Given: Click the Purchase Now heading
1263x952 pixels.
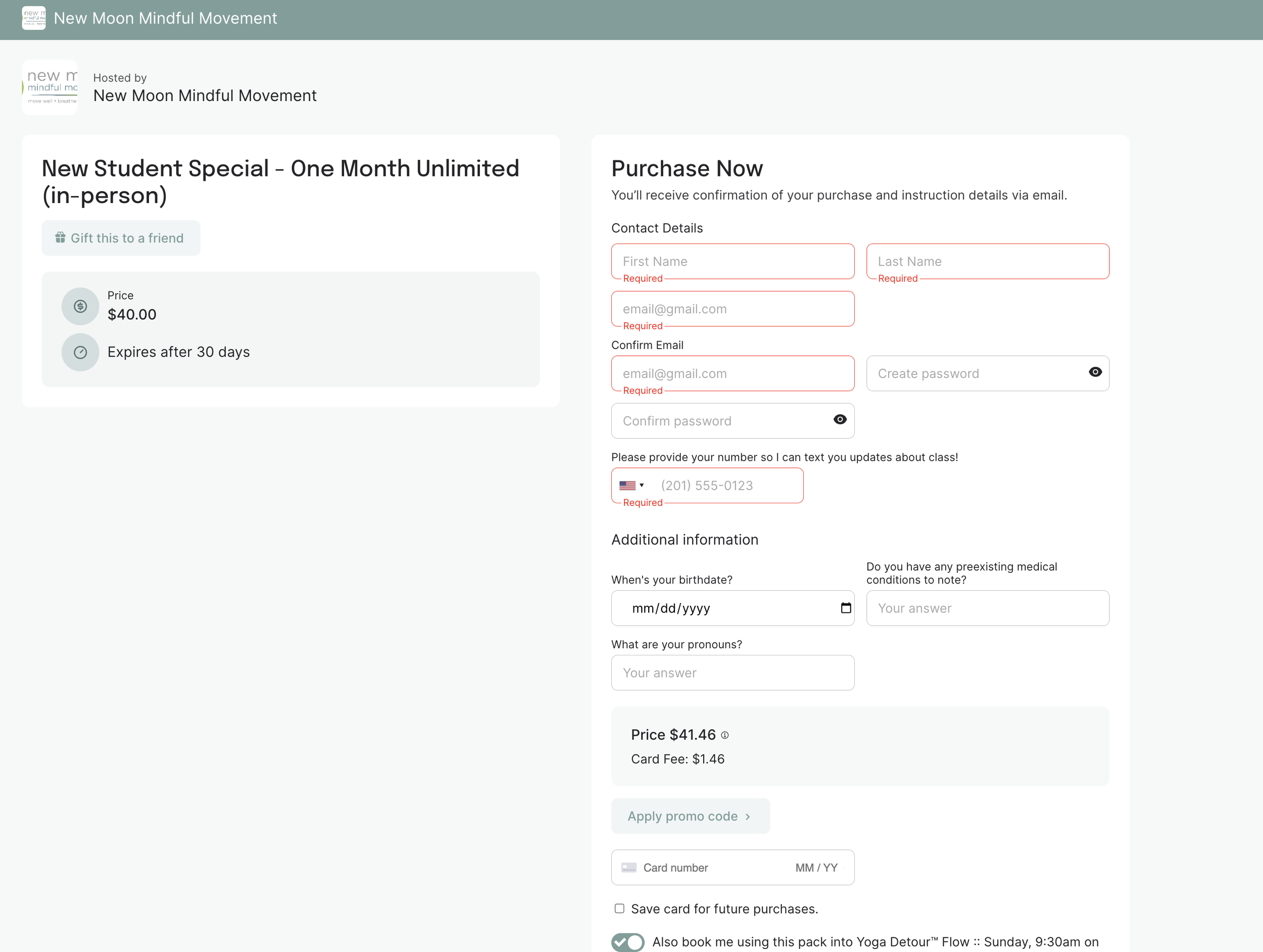Looking at the screenshot, I should [x=687, y=168].
